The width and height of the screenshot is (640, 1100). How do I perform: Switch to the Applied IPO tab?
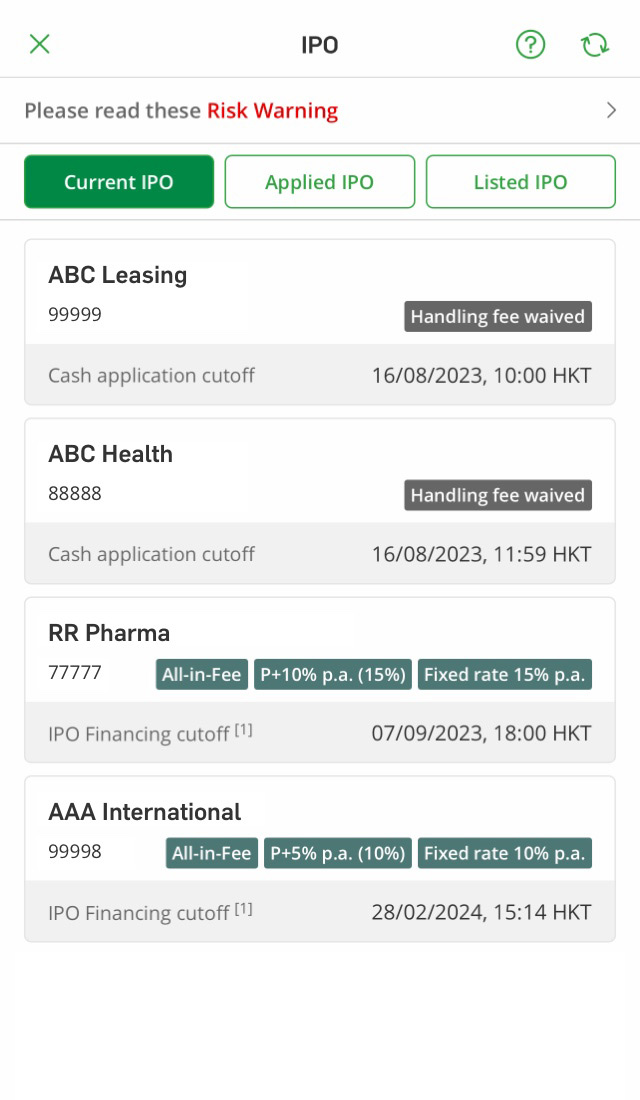[319, 182]
